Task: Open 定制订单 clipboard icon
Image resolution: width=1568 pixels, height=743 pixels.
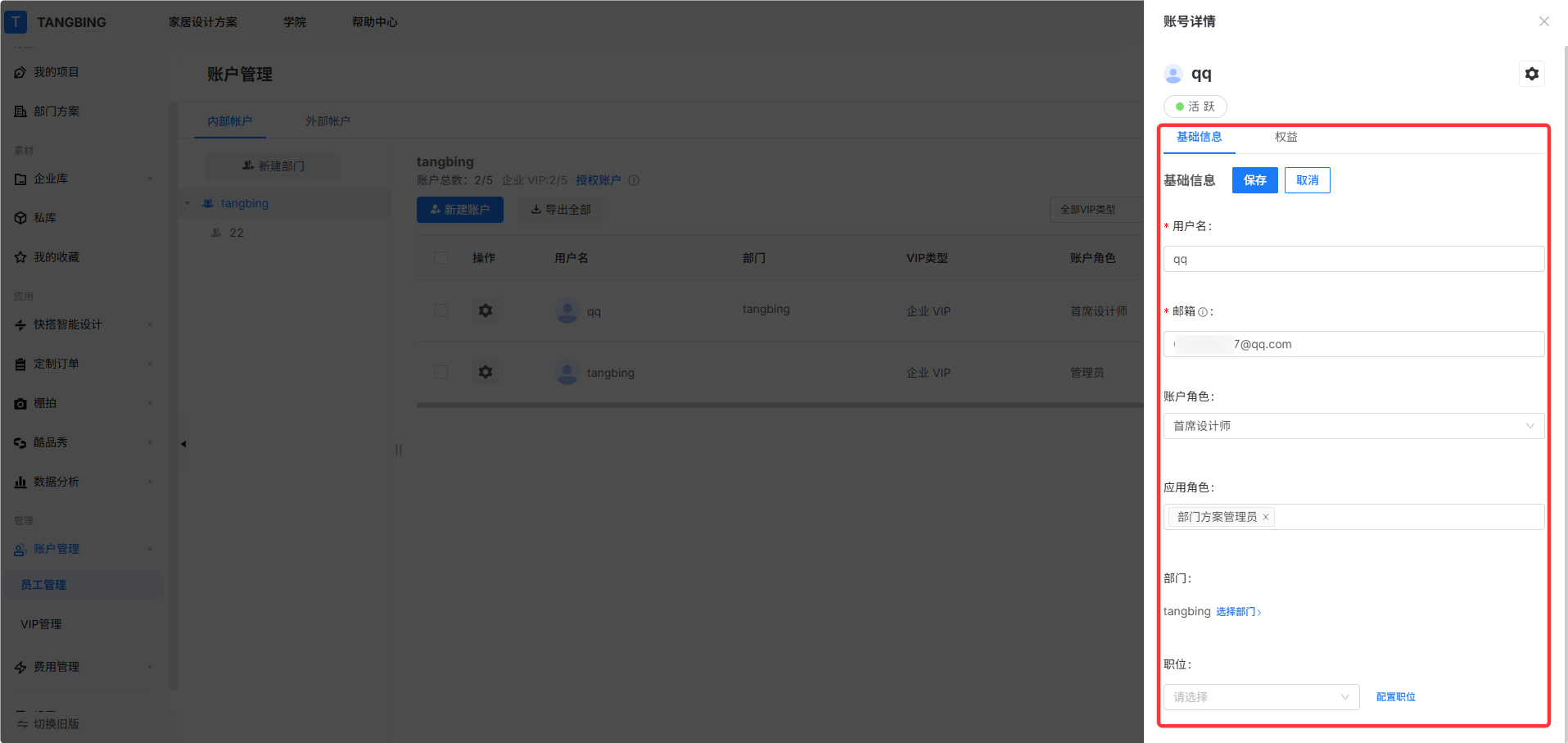Action: (20, 364)
